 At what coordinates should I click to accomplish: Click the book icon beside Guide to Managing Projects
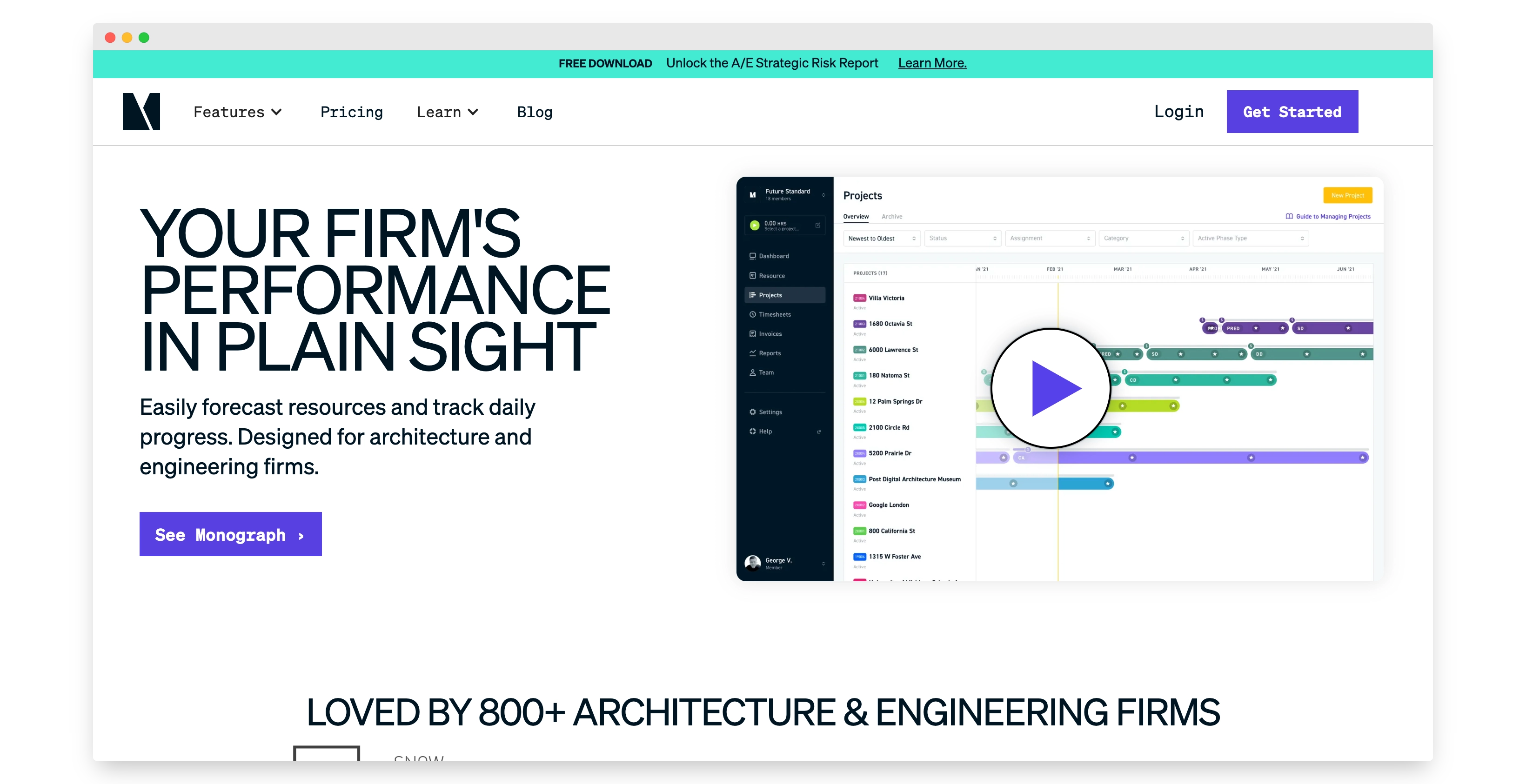point(1289,216)
